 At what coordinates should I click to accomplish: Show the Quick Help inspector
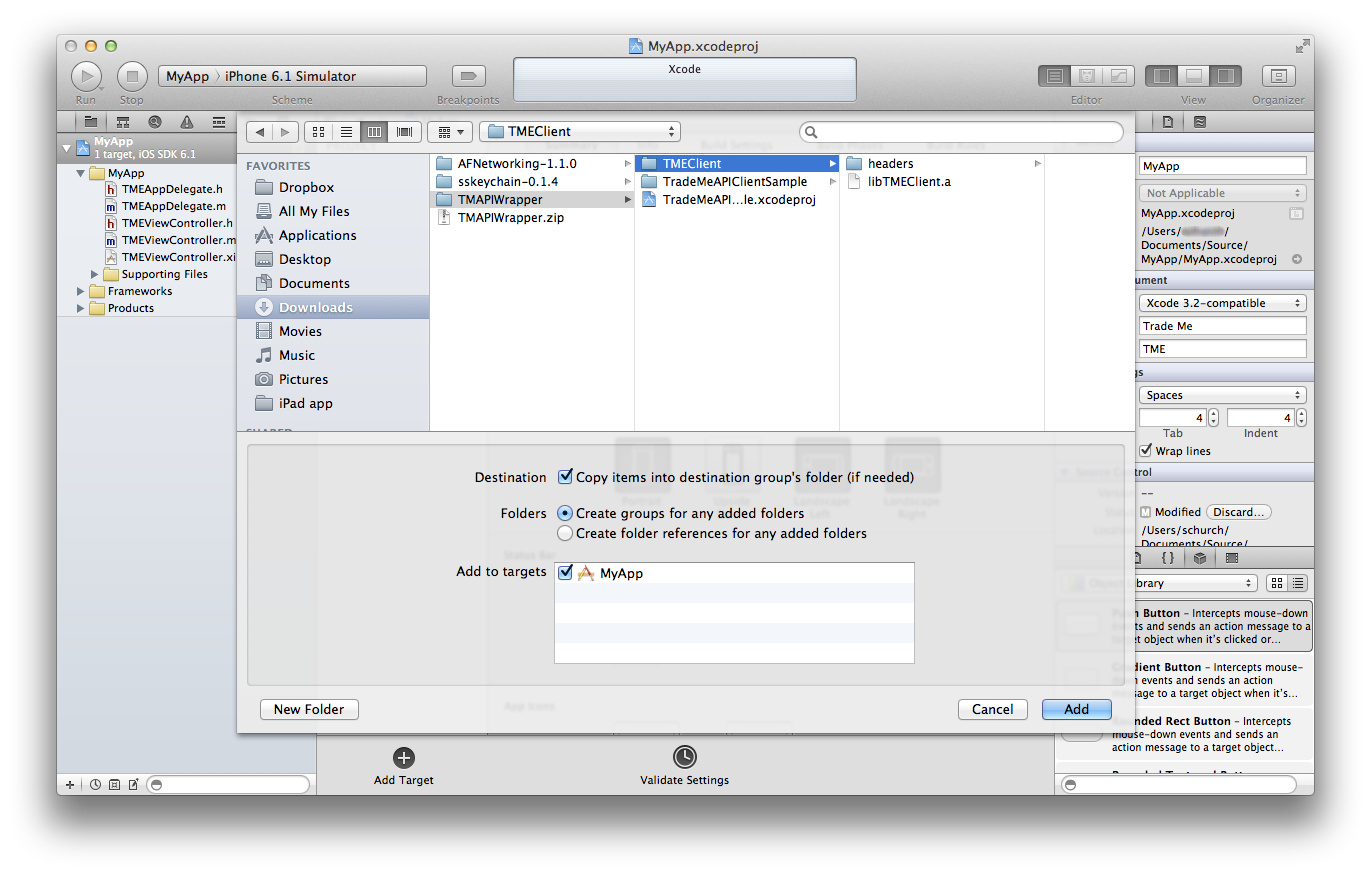(x=1200, y=122)
